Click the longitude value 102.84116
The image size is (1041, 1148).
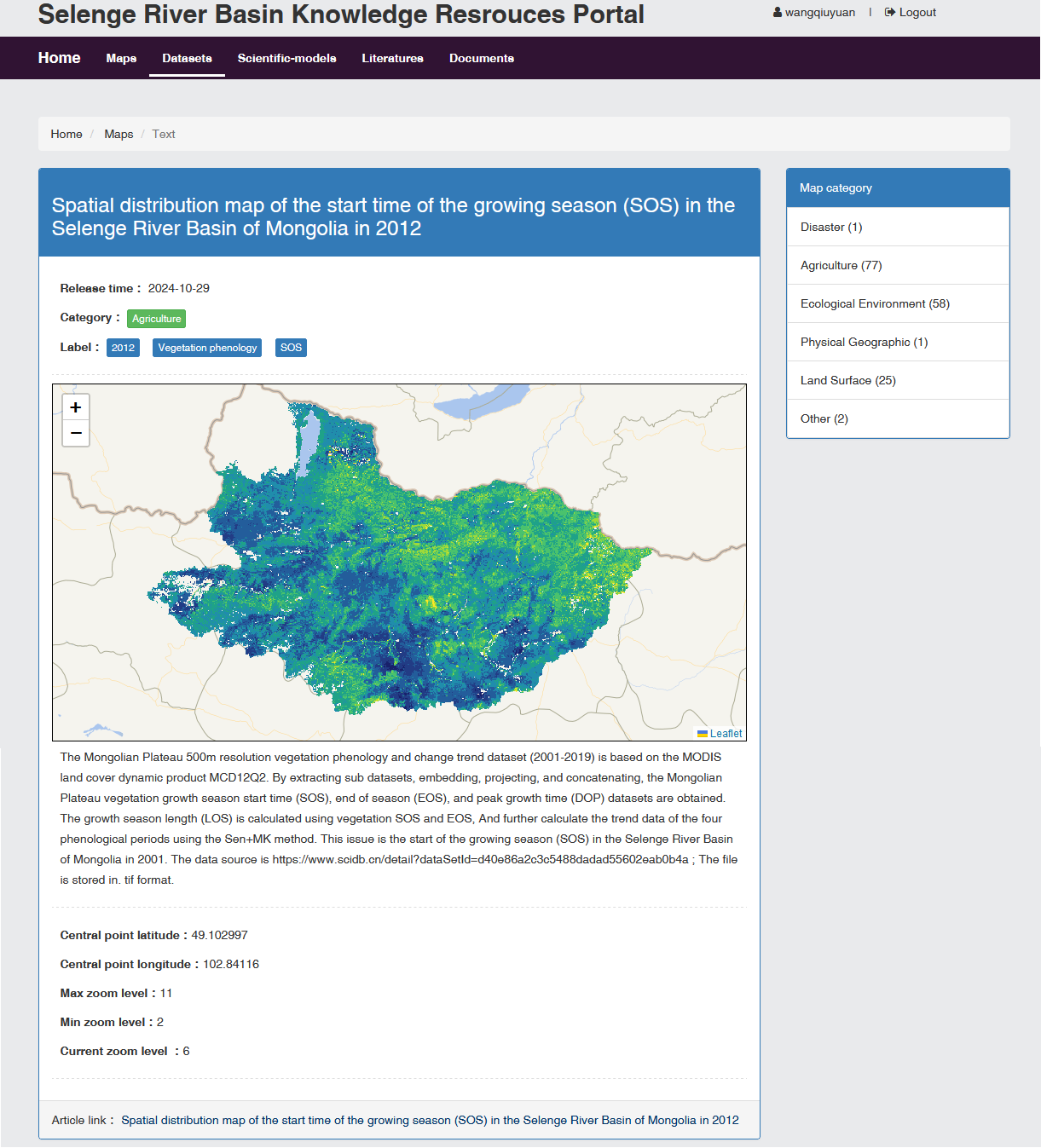point(231,964)
